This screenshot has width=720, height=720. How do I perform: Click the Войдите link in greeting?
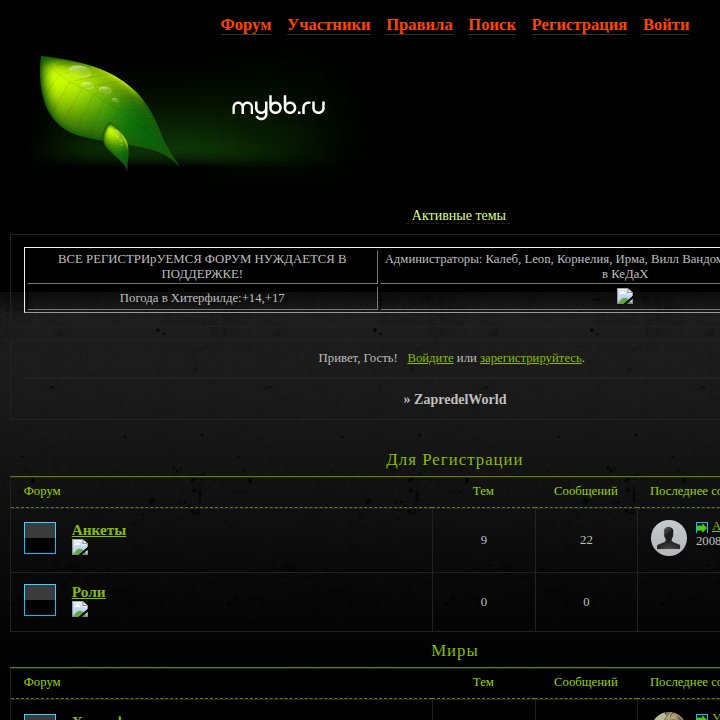[x=430, y=358]
